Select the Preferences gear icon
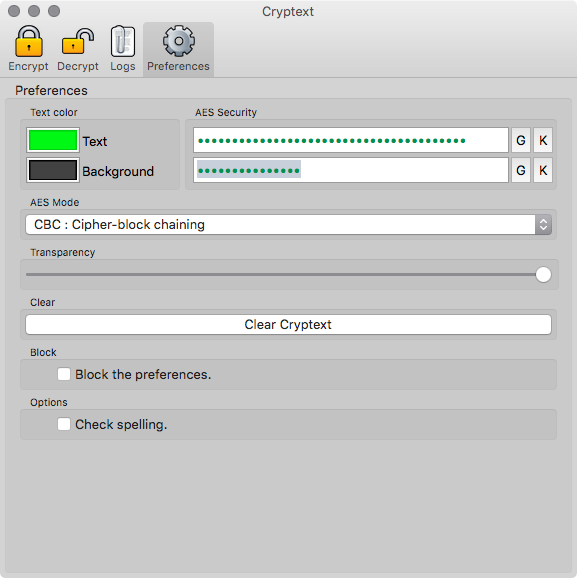Screen dimensions: 577x578 coord(179,41)
